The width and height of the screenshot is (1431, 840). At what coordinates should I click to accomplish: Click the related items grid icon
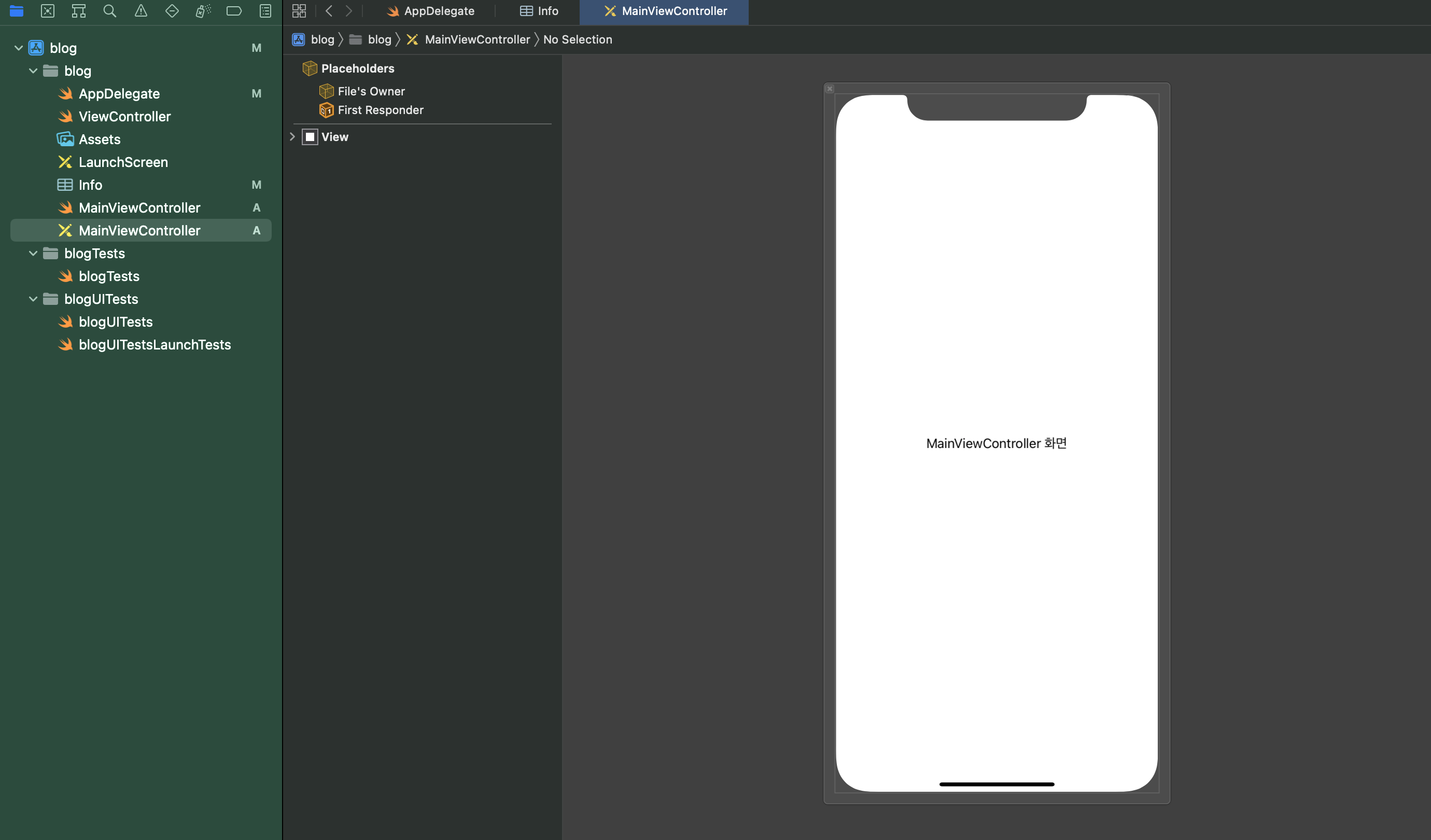click(x=299, y=11)
